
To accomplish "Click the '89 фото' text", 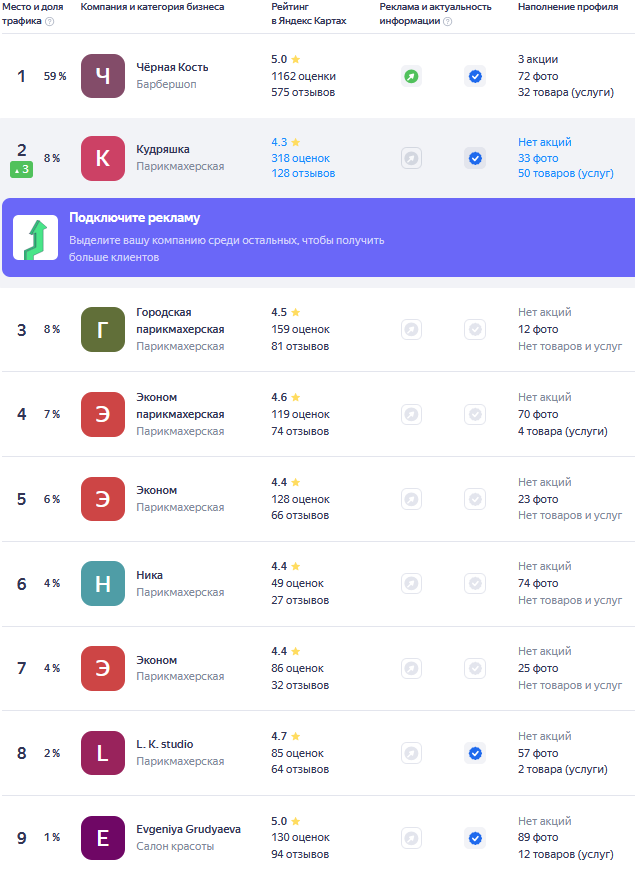I will 538,838.
